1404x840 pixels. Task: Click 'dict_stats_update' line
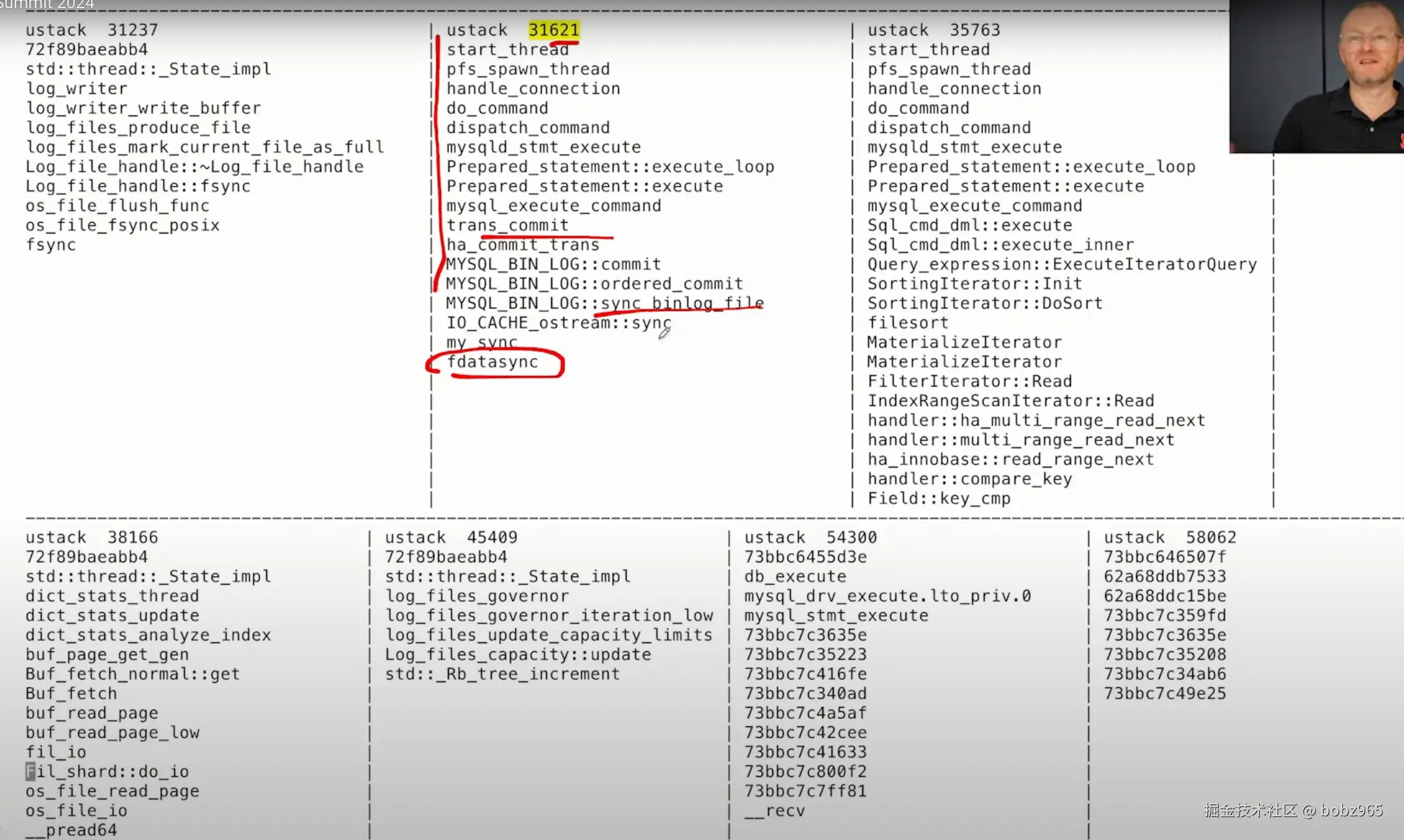112,615
